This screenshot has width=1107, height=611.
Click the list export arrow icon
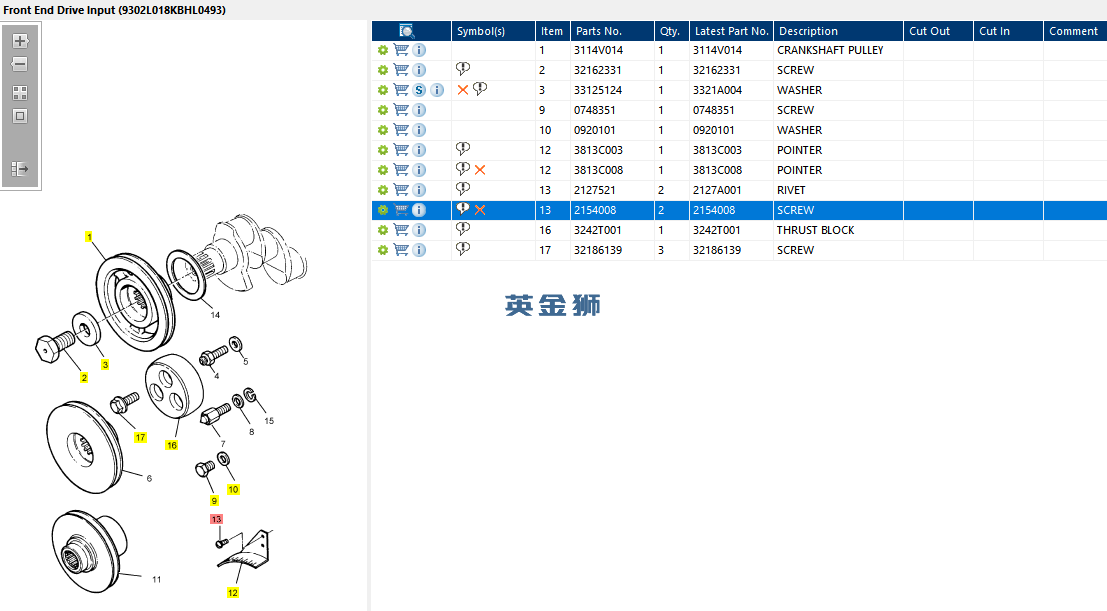20,169
